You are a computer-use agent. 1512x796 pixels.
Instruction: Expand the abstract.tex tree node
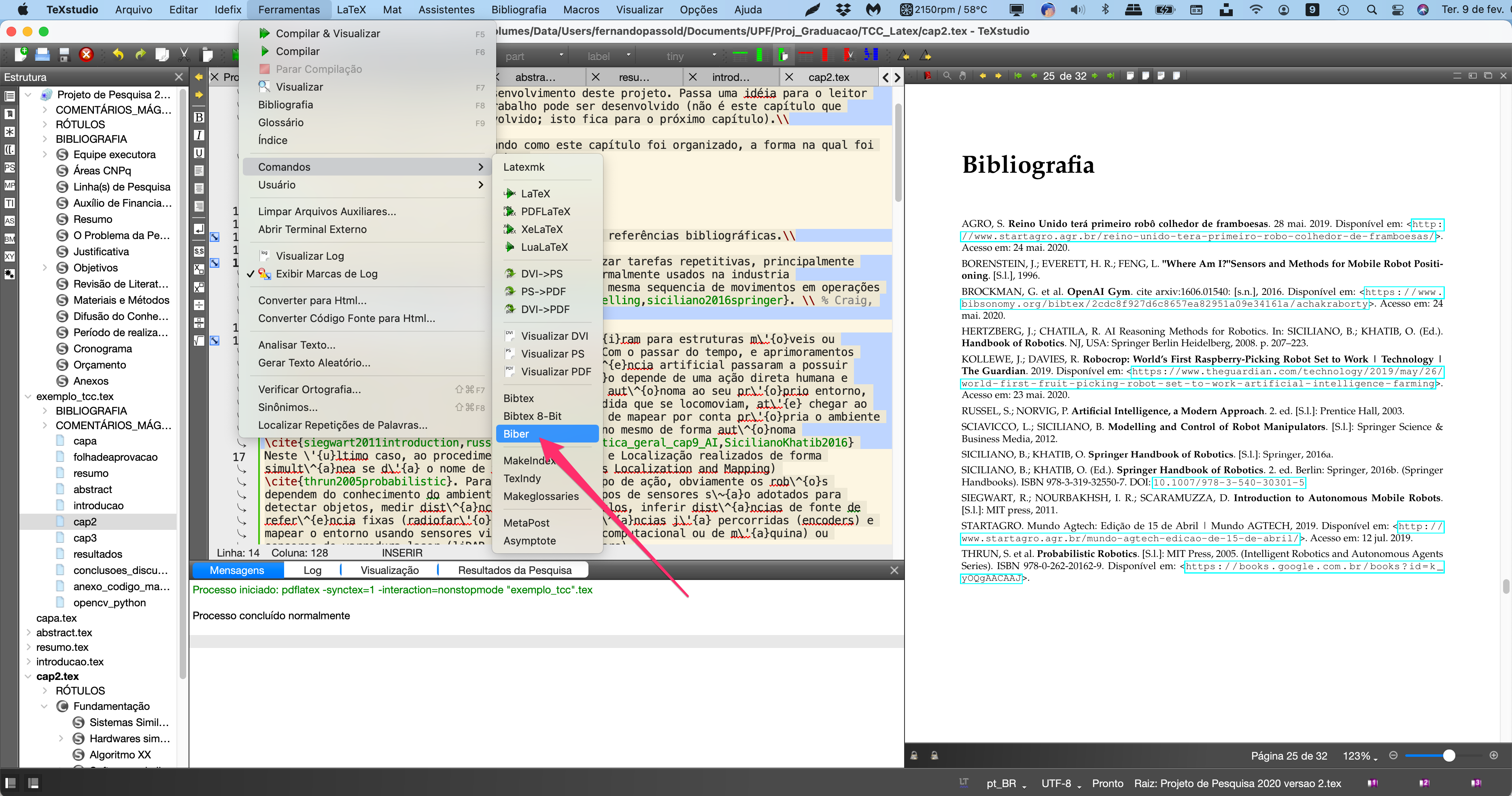tap(28, 632)
